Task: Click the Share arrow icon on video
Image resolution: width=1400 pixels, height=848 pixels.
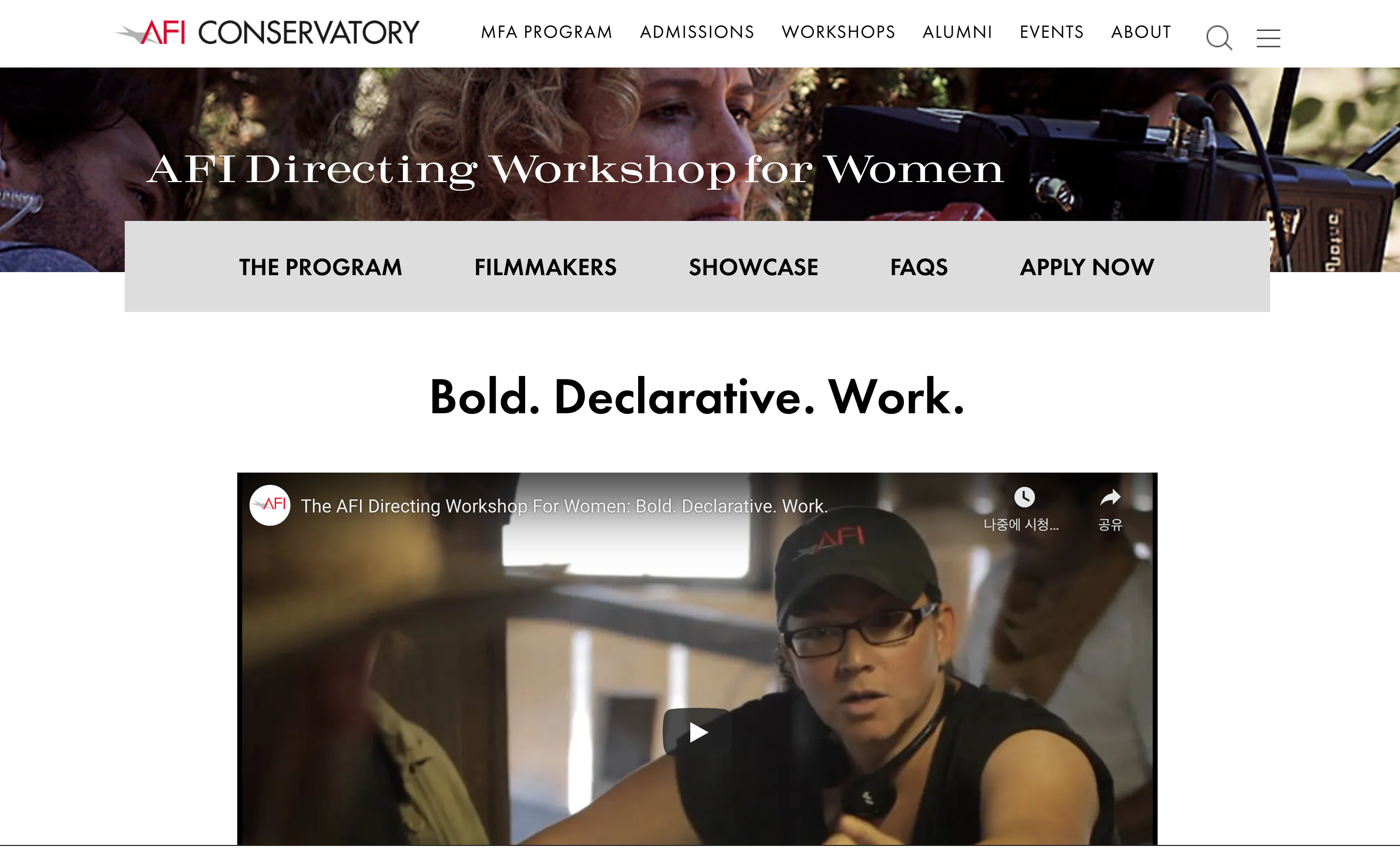Action: pos(1110,498)
